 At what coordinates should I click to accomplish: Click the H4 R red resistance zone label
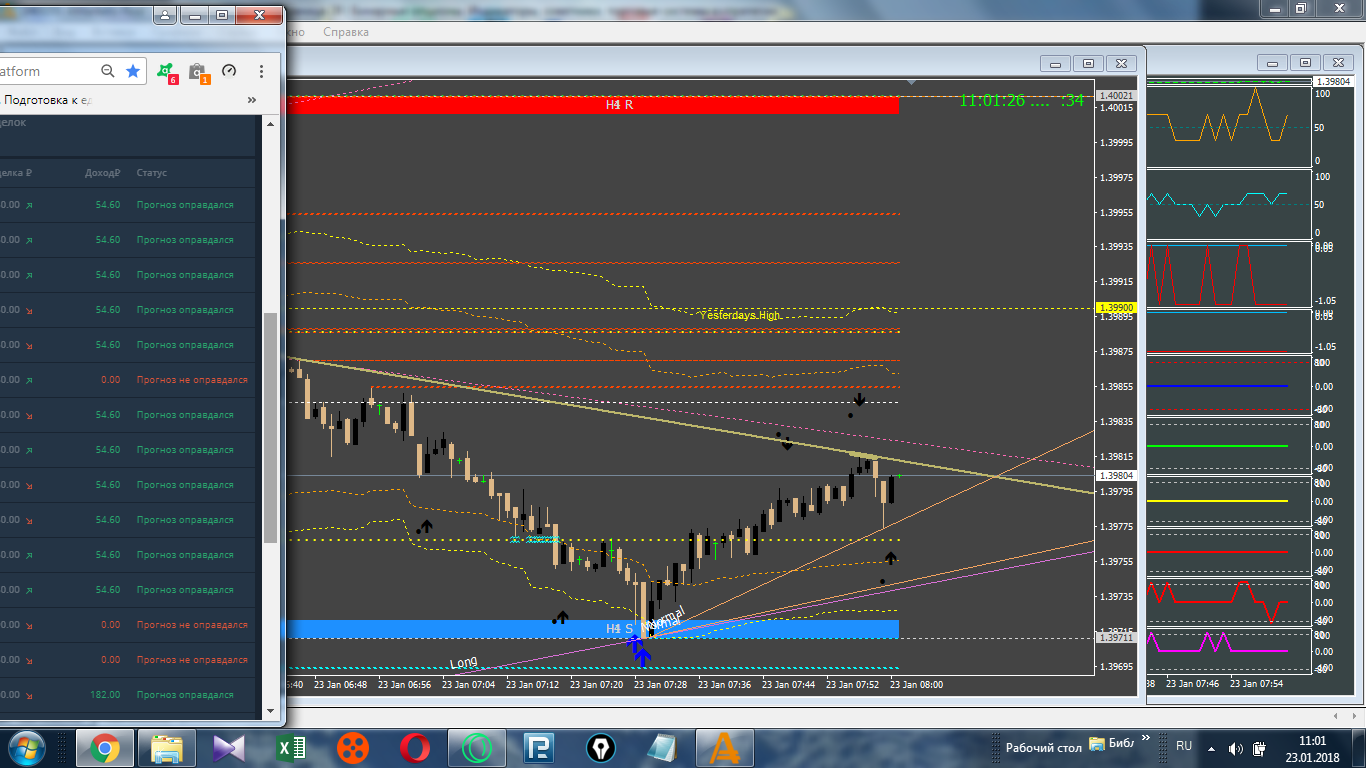pyautogui.click(x=619, y=104)
